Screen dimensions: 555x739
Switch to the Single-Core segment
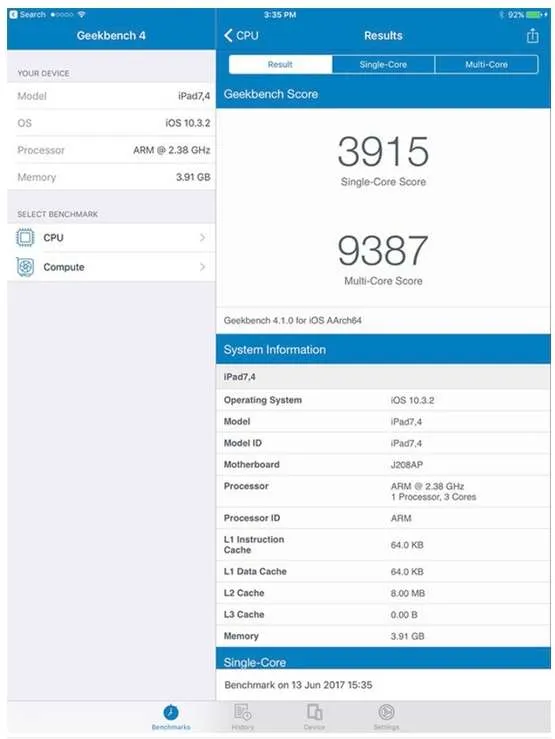pos(383,65)
